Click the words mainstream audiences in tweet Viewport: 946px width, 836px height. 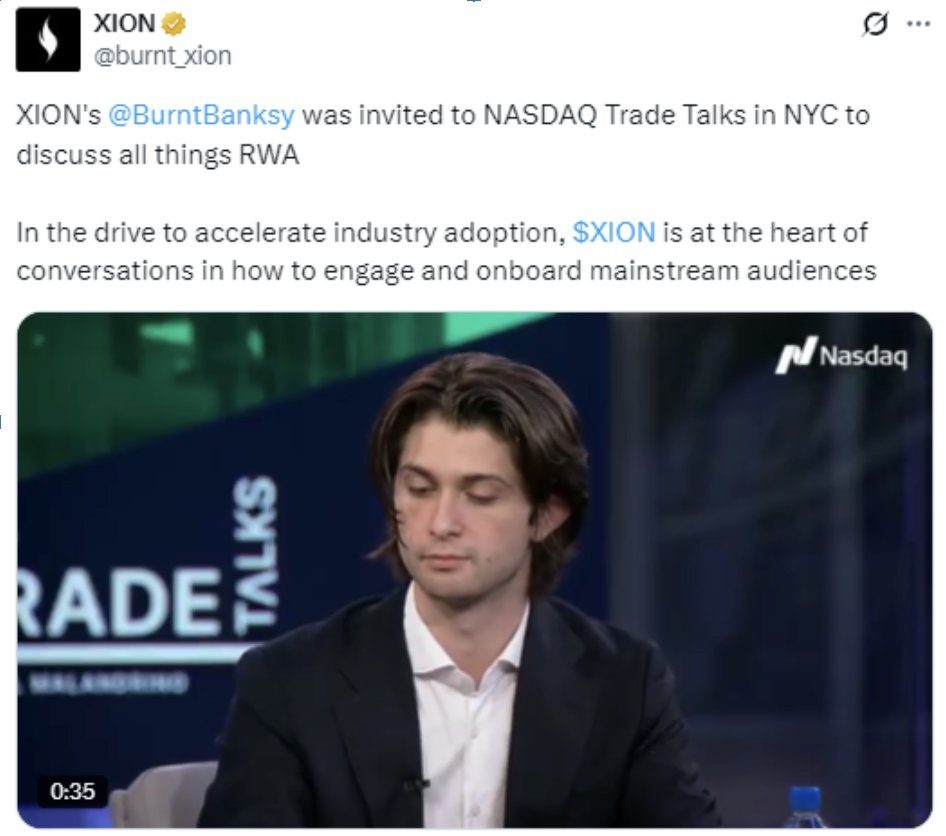point(733,271)
